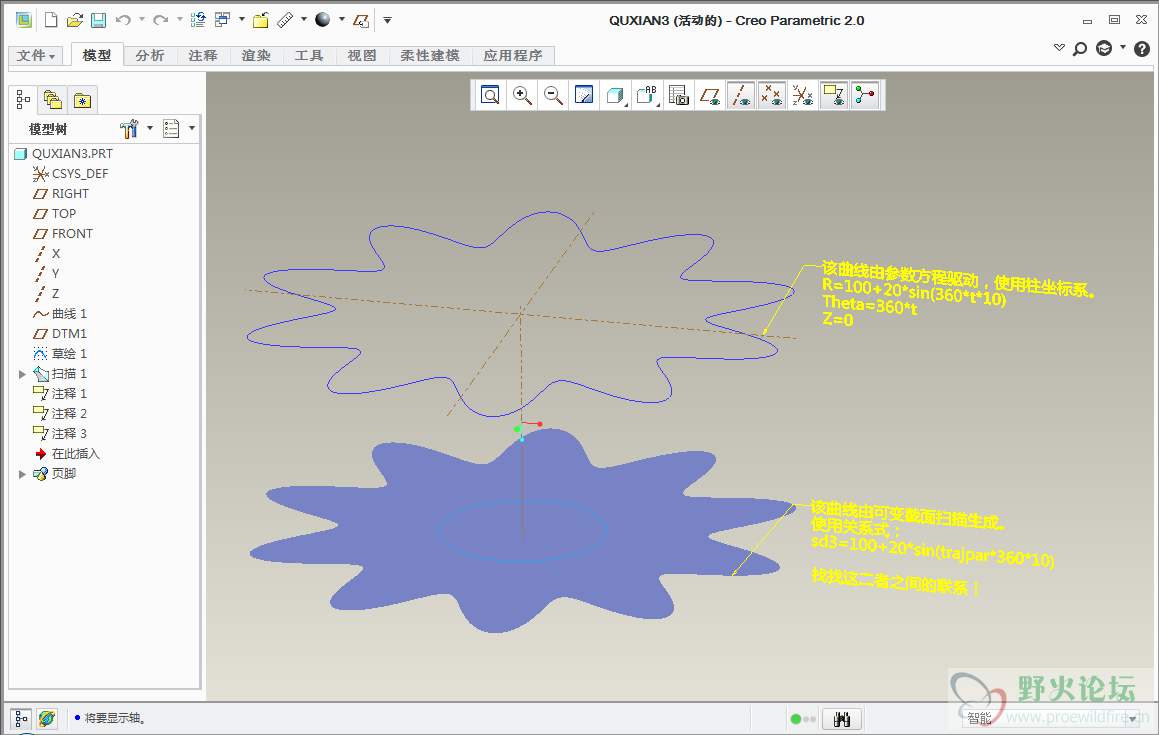The height and width of the screenshot is (735, 1159).
Task: Open the 文件 menu
Action: [x=36, y=56]
